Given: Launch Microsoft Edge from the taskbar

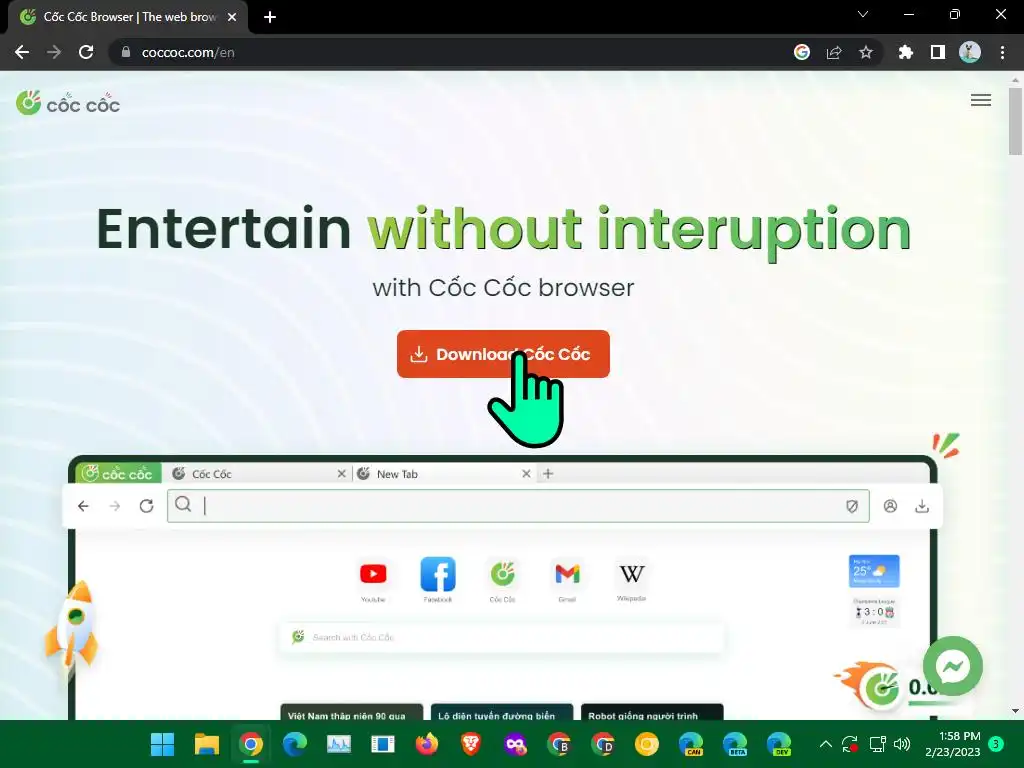Looking at the screenshot, I should 295,744.
